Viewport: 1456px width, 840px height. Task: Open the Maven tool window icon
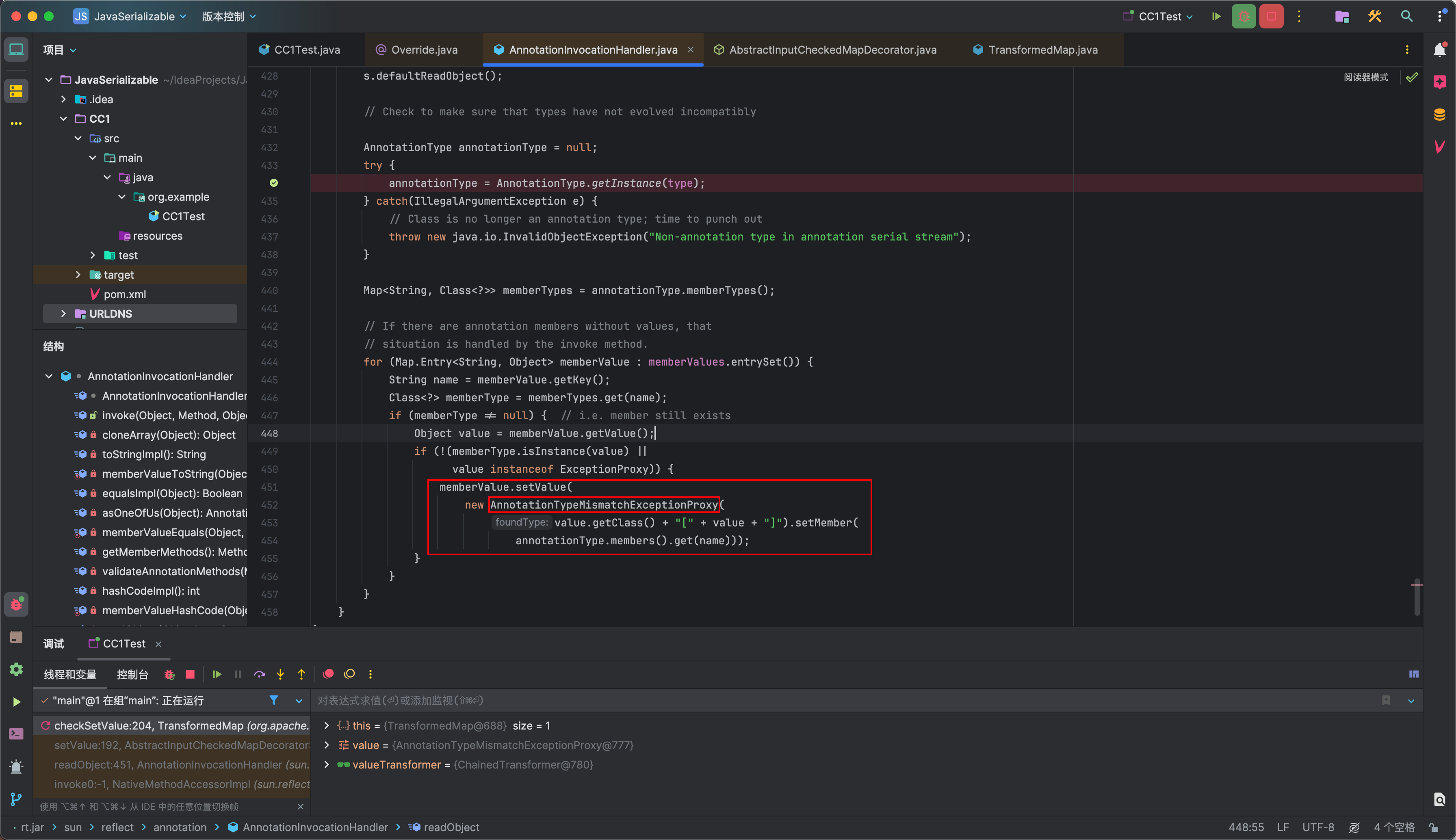pos(1440,147)
